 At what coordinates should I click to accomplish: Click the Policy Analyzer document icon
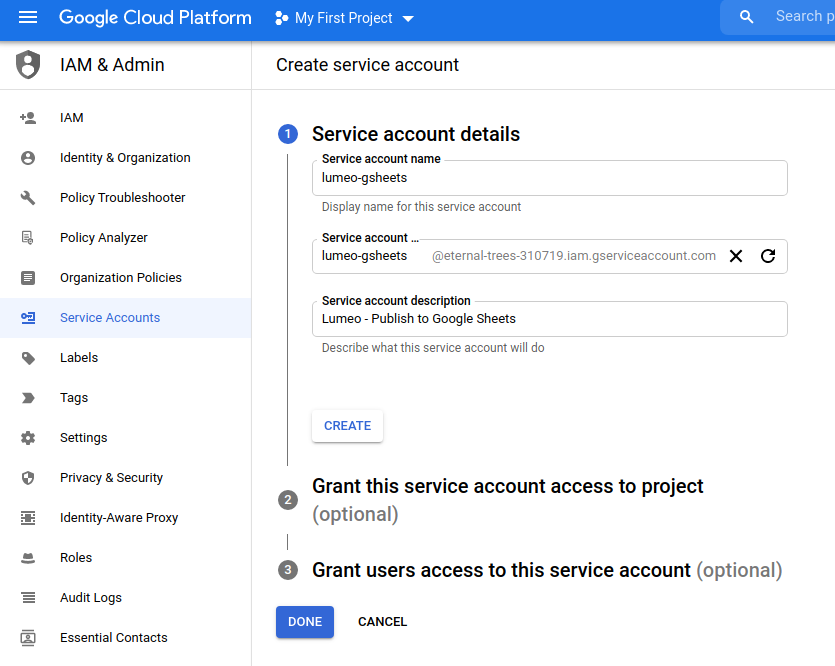tap(28, 237)
